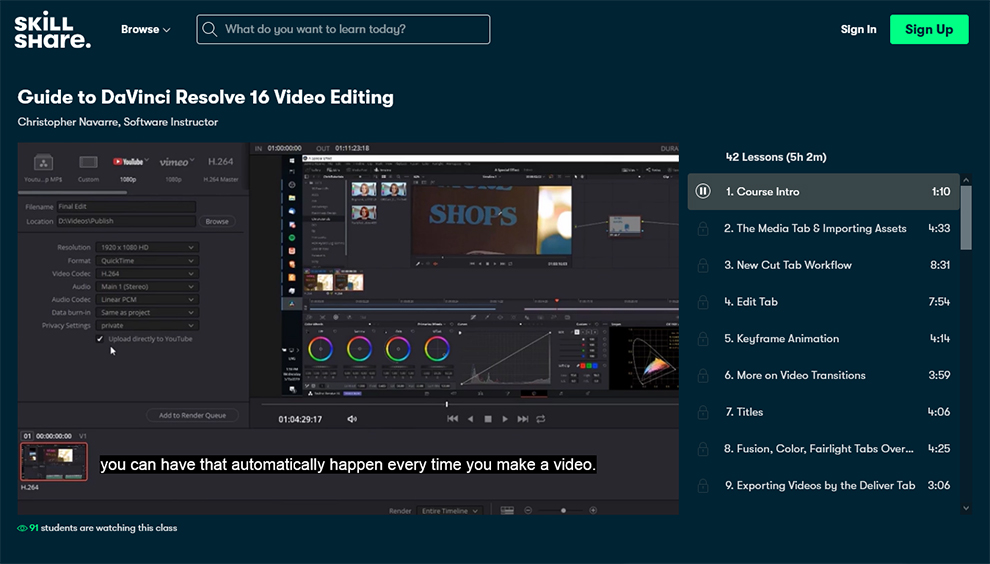Click the viewer volume speaker icon
The image size is (990, 564).
352,419
